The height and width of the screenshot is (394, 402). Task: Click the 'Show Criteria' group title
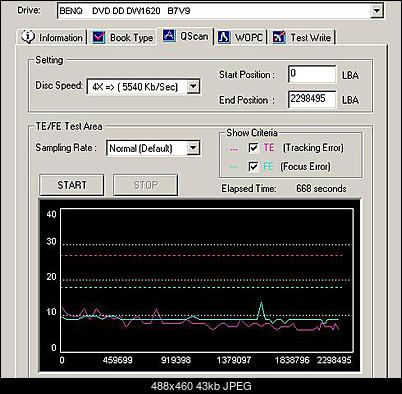[x=252, y=133]
